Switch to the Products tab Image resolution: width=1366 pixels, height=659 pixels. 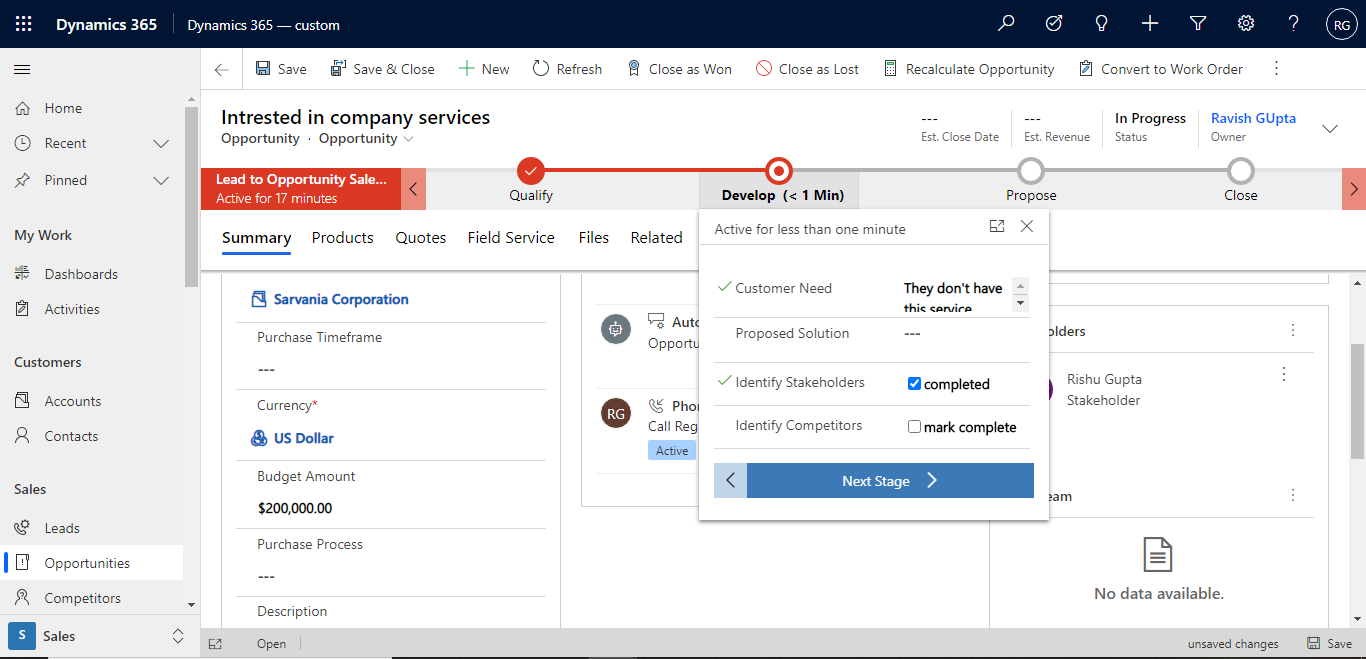tap(342, 238)
